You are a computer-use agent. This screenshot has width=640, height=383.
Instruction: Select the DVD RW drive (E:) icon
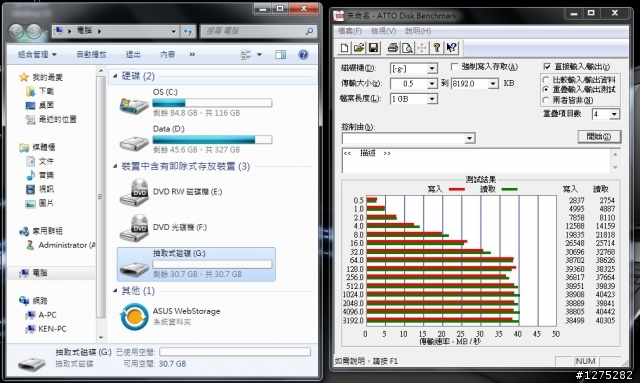point(133,192)
